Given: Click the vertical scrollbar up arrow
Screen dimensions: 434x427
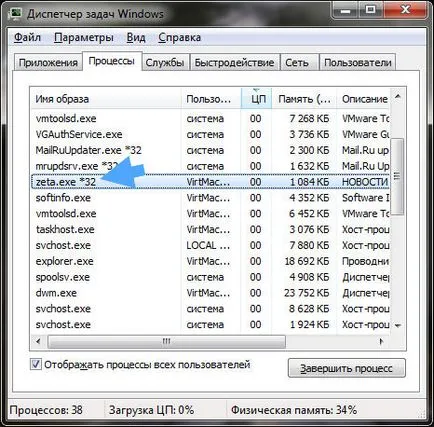Looking at the screenshot, I should 397,97.
